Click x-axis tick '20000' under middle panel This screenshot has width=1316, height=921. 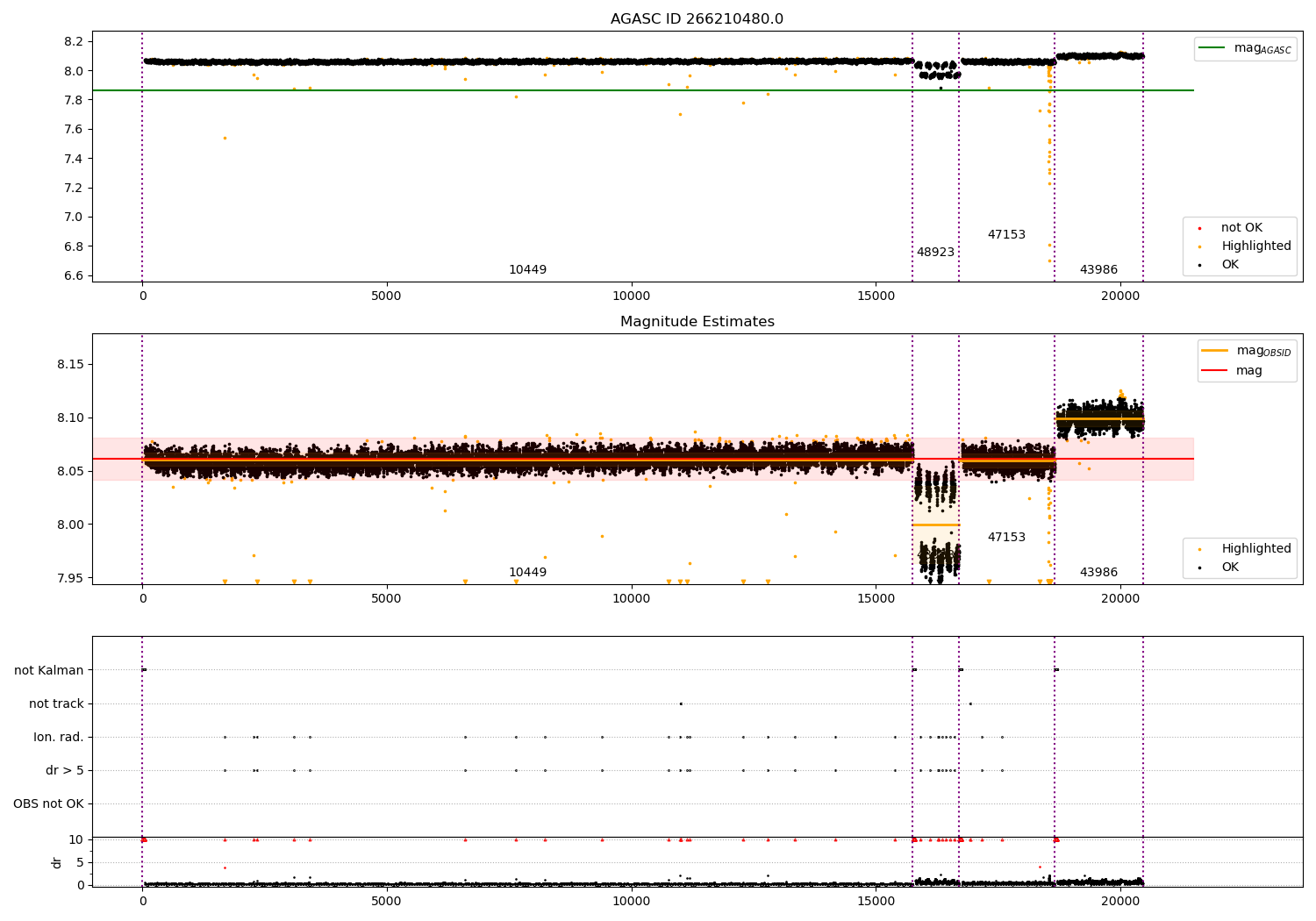(1120, 599)
